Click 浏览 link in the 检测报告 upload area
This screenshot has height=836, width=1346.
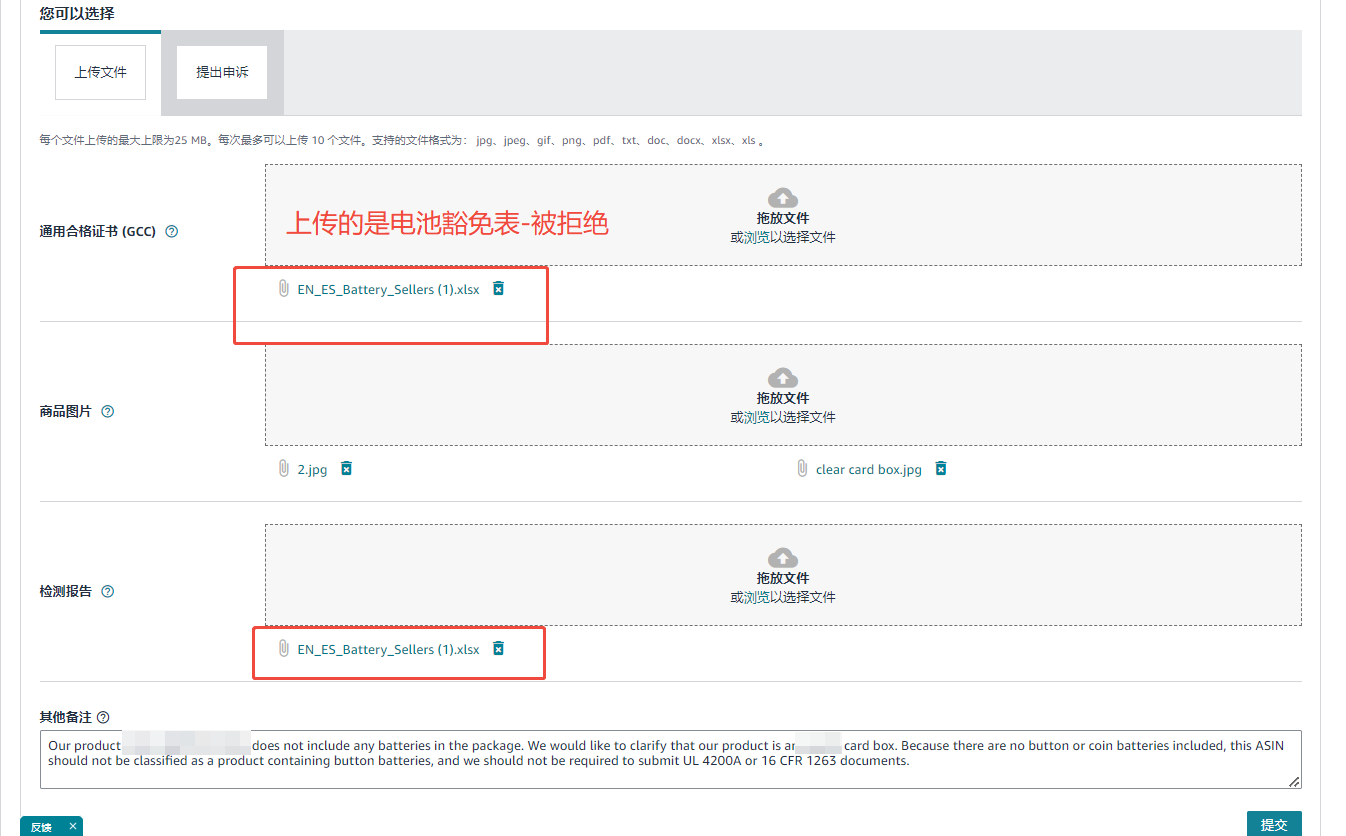click(x=756, y=597)
